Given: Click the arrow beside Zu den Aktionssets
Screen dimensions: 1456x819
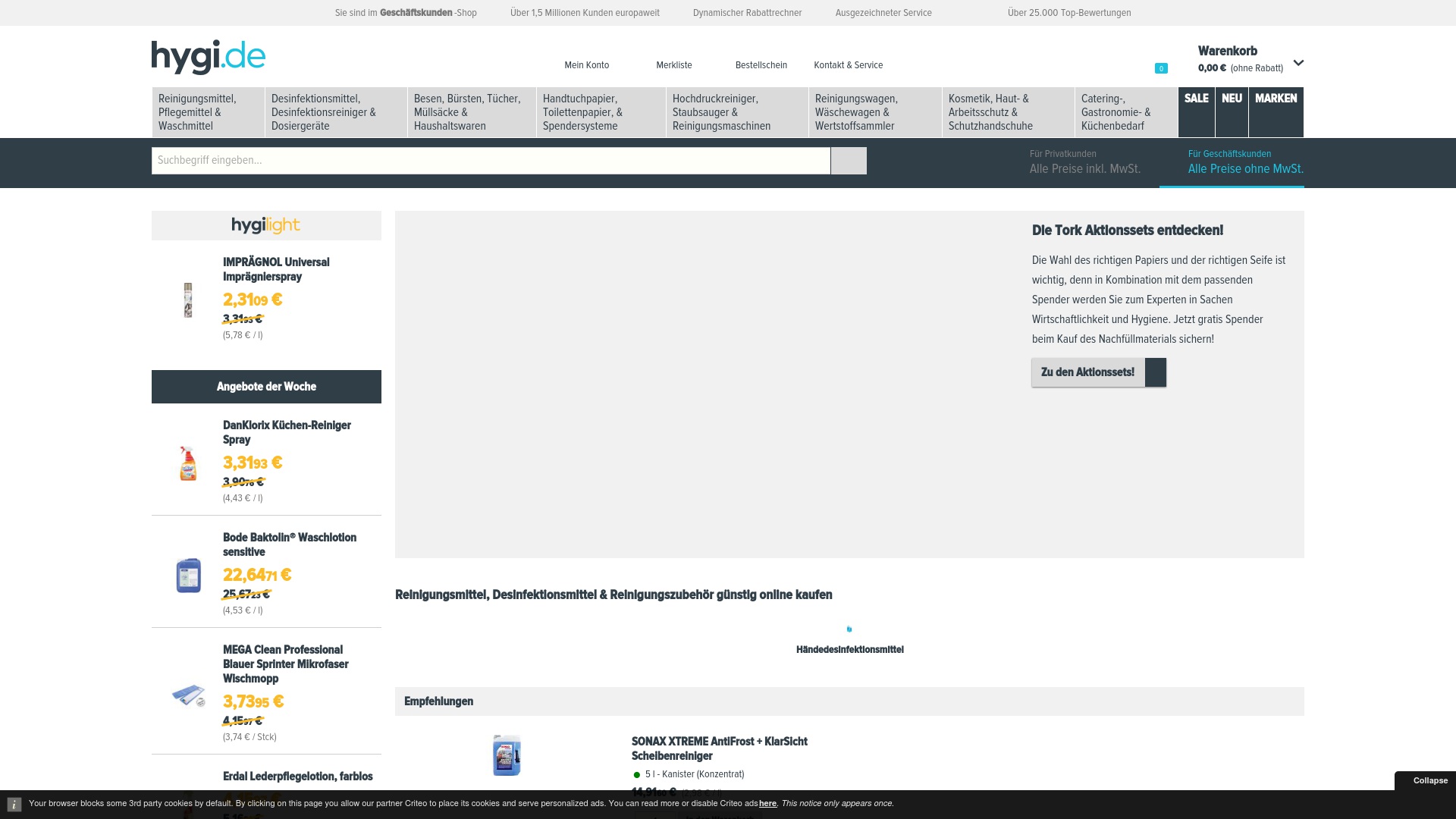Looking at the screenshot, I should pos(1156,372).
